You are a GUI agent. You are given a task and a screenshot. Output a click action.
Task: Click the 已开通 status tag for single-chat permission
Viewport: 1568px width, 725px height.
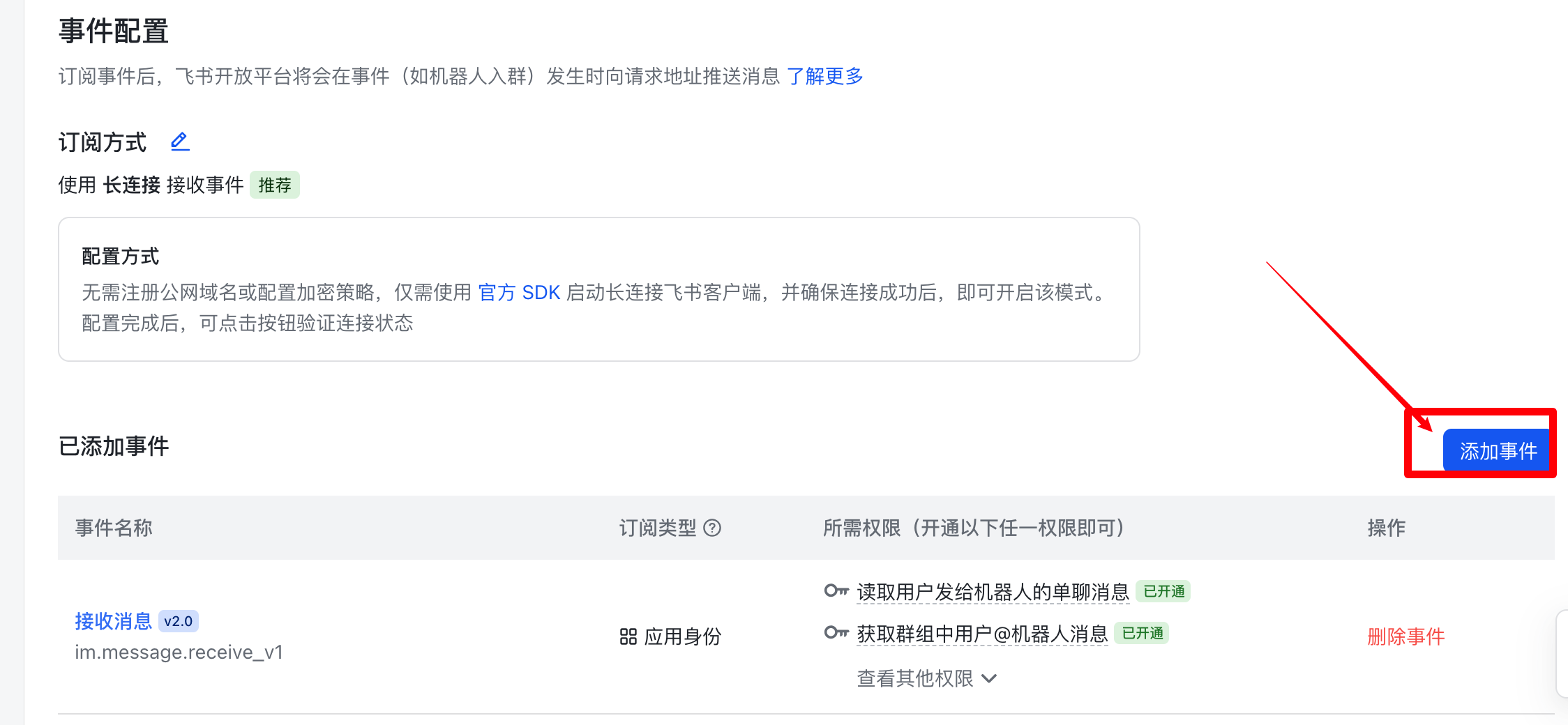1163,591
